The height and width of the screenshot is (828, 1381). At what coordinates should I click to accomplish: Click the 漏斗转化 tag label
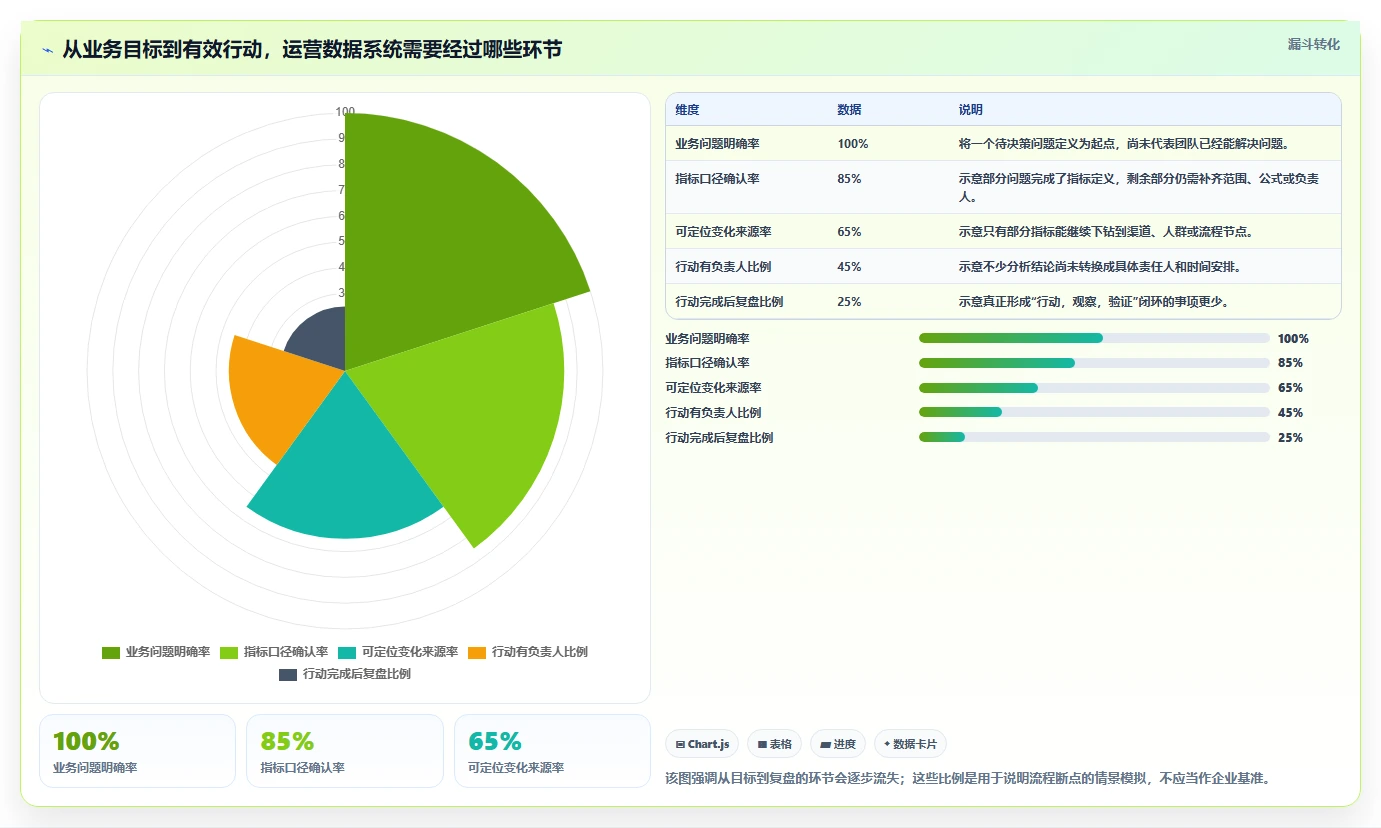(1313, 44)
